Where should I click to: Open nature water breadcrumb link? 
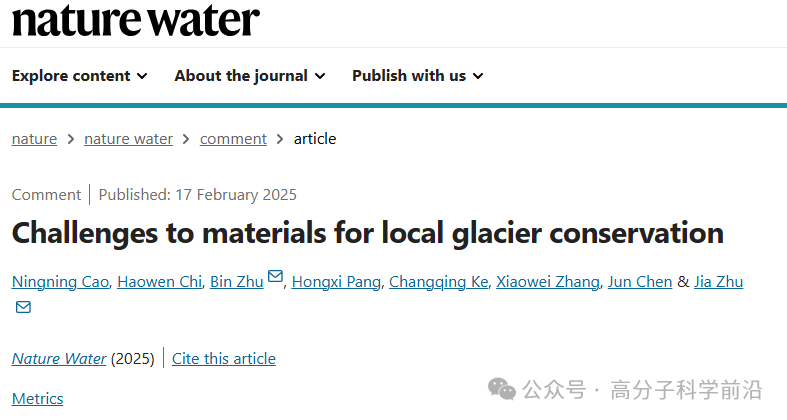click(x=128, y=138)
